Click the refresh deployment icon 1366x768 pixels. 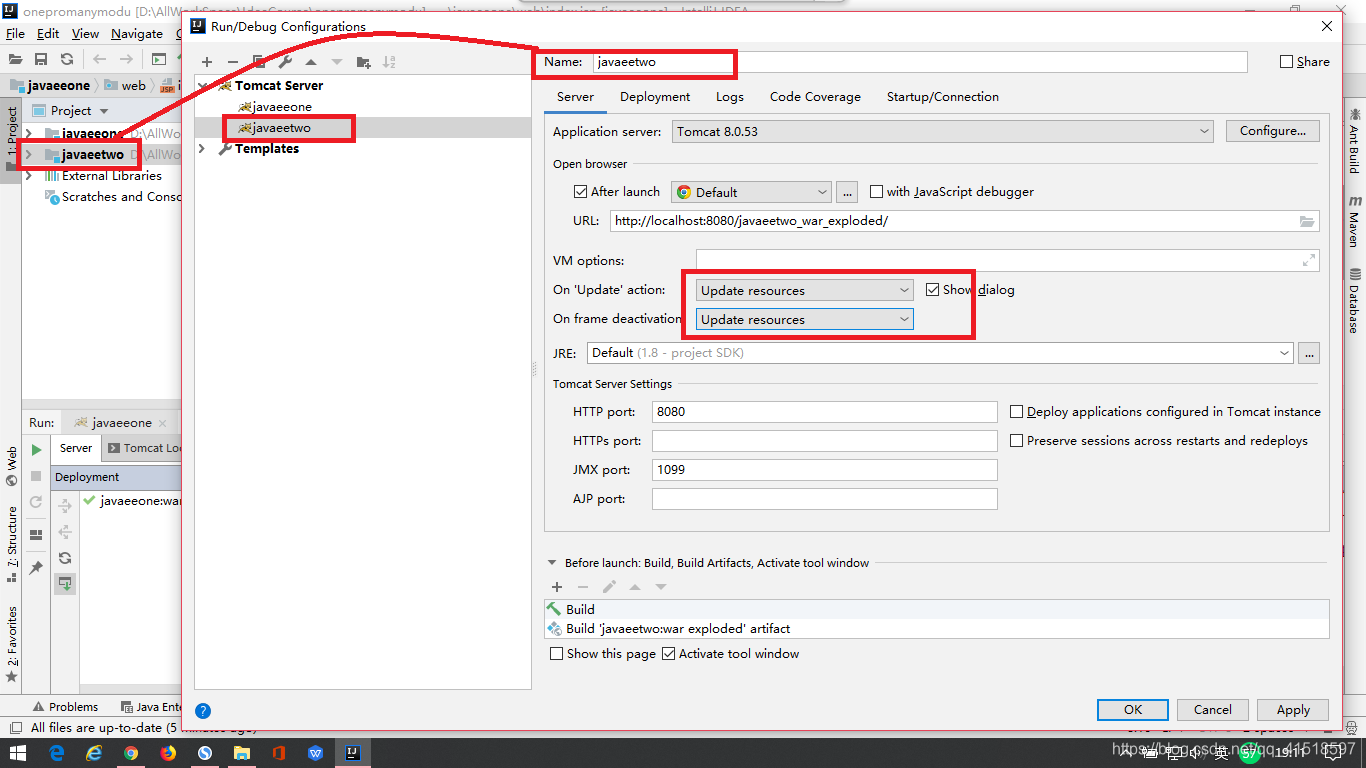click(x=65, y=558)
